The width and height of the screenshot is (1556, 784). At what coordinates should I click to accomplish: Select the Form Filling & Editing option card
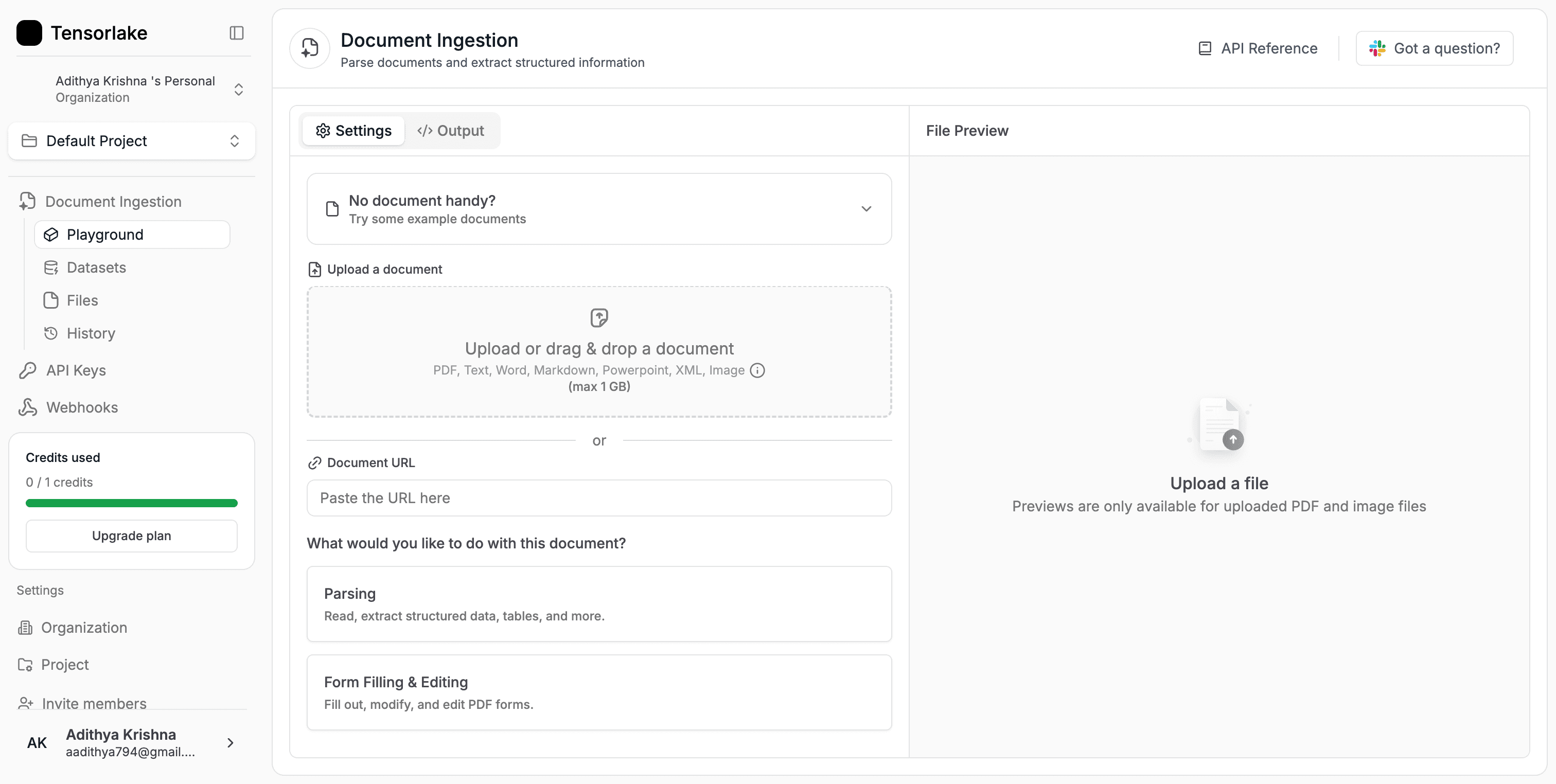(x=599, y=692)
